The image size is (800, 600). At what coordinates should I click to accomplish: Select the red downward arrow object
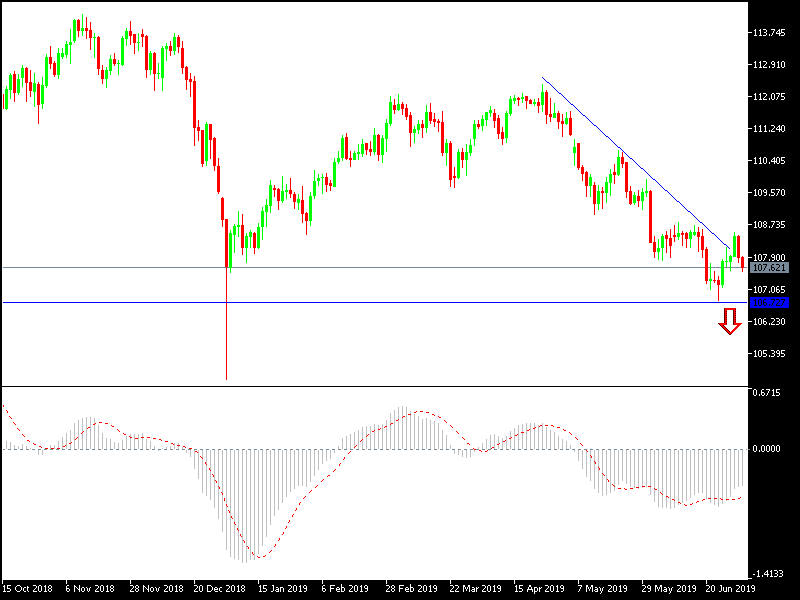coord(728,322)
